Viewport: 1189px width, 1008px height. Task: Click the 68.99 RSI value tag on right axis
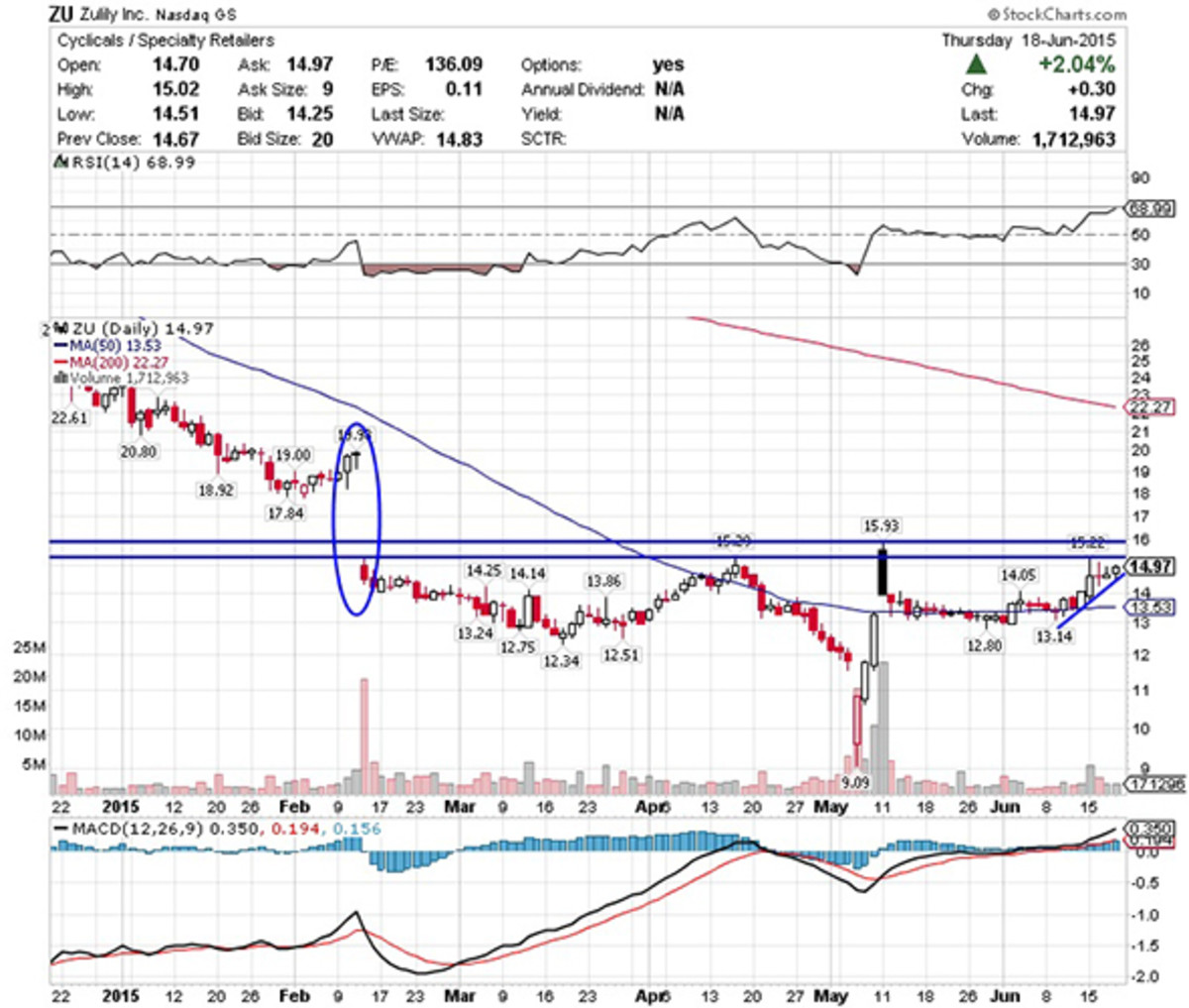click(1150, 208)
